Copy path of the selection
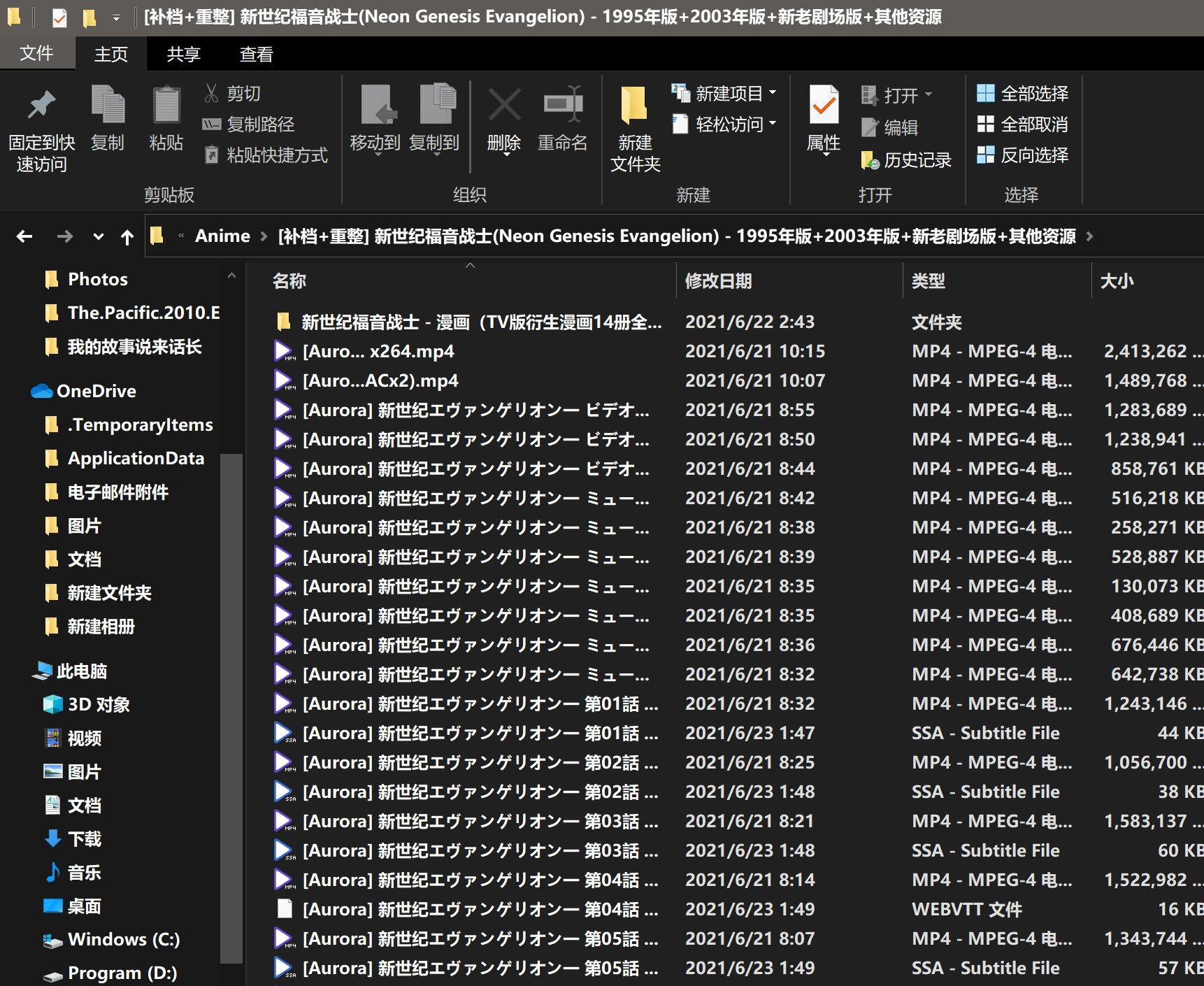Viewport: 1204px width, 986px height. click(x=249, y=124)
